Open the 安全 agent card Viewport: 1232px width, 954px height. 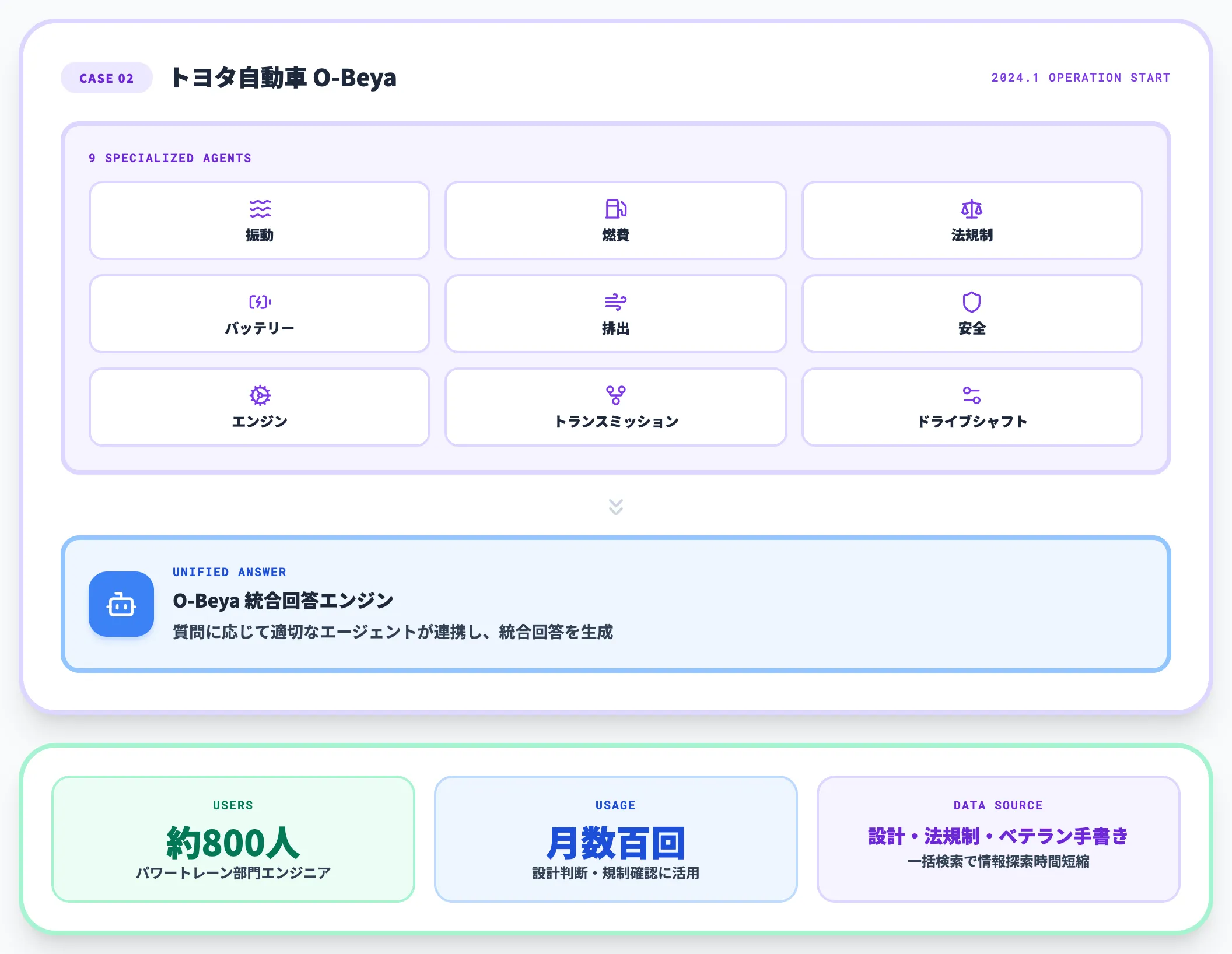pyautogui.click(x=972, y=314)
